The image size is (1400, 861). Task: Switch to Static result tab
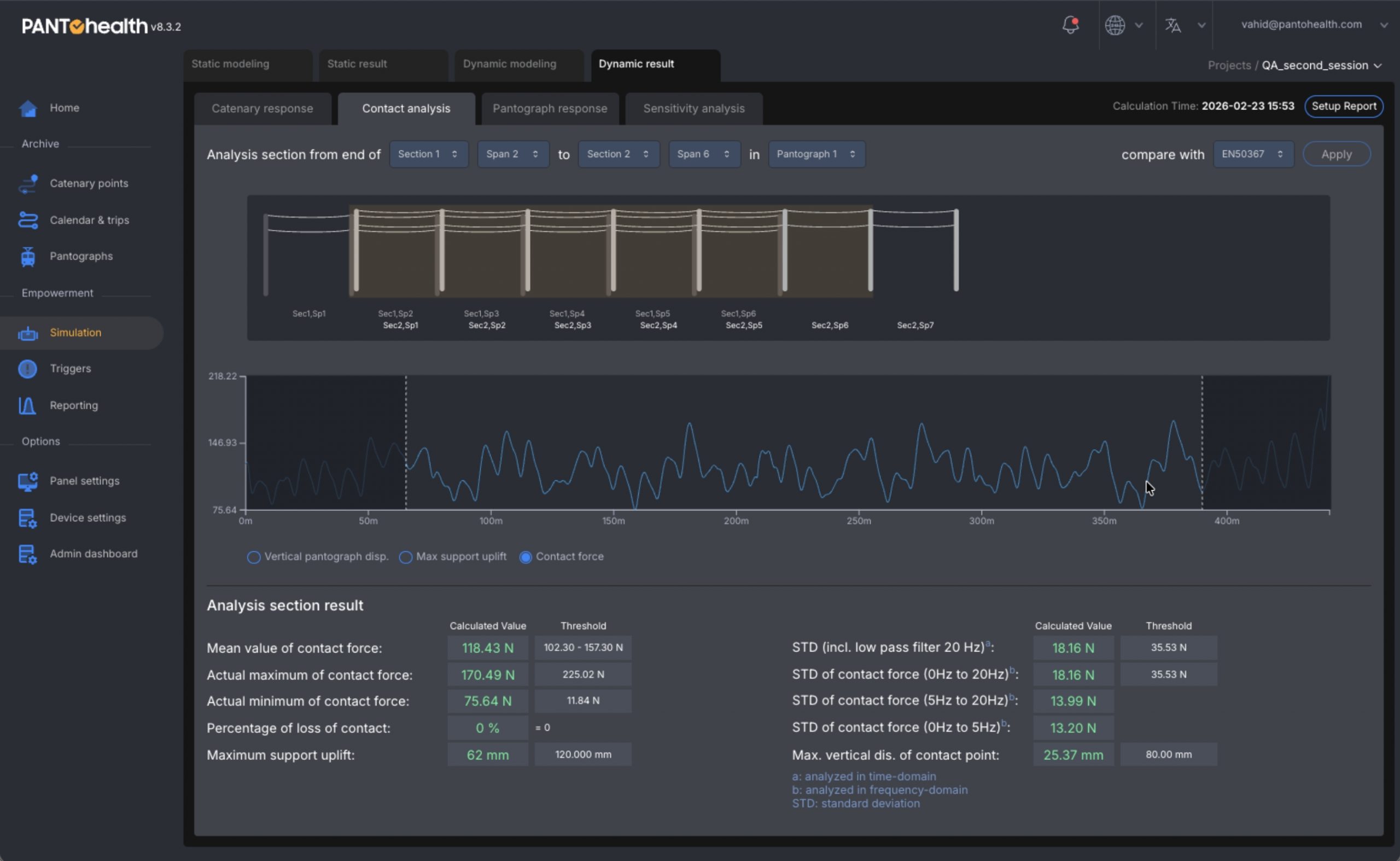coord(383,65)
